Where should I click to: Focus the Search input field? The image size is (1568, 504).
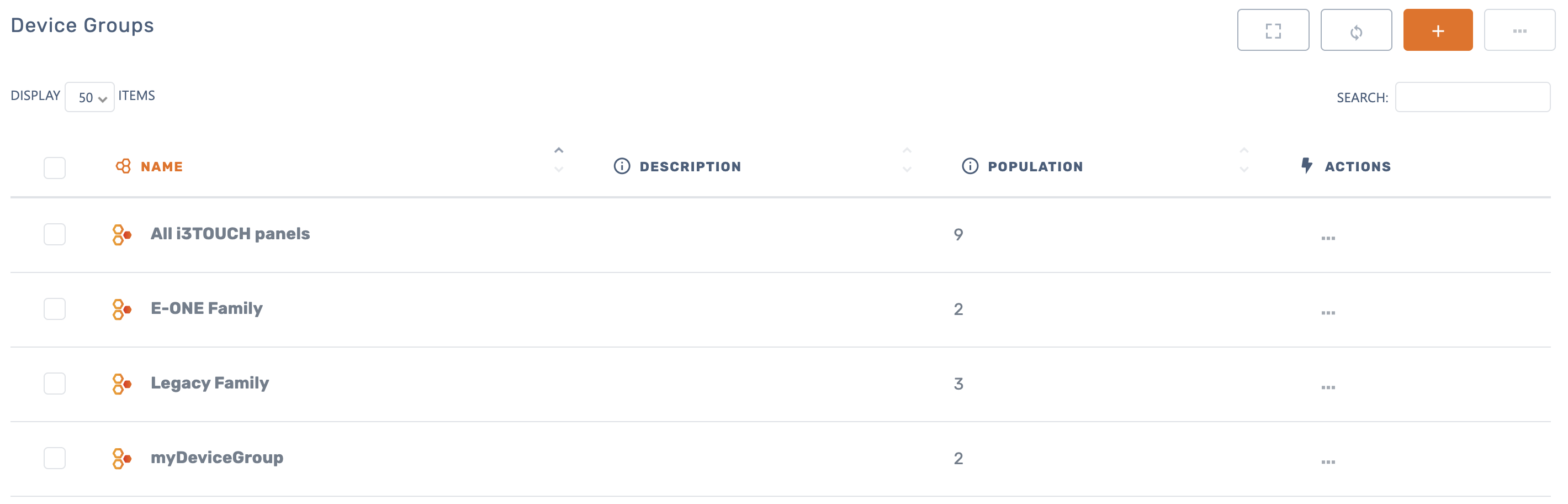(x=1472, y=97)
